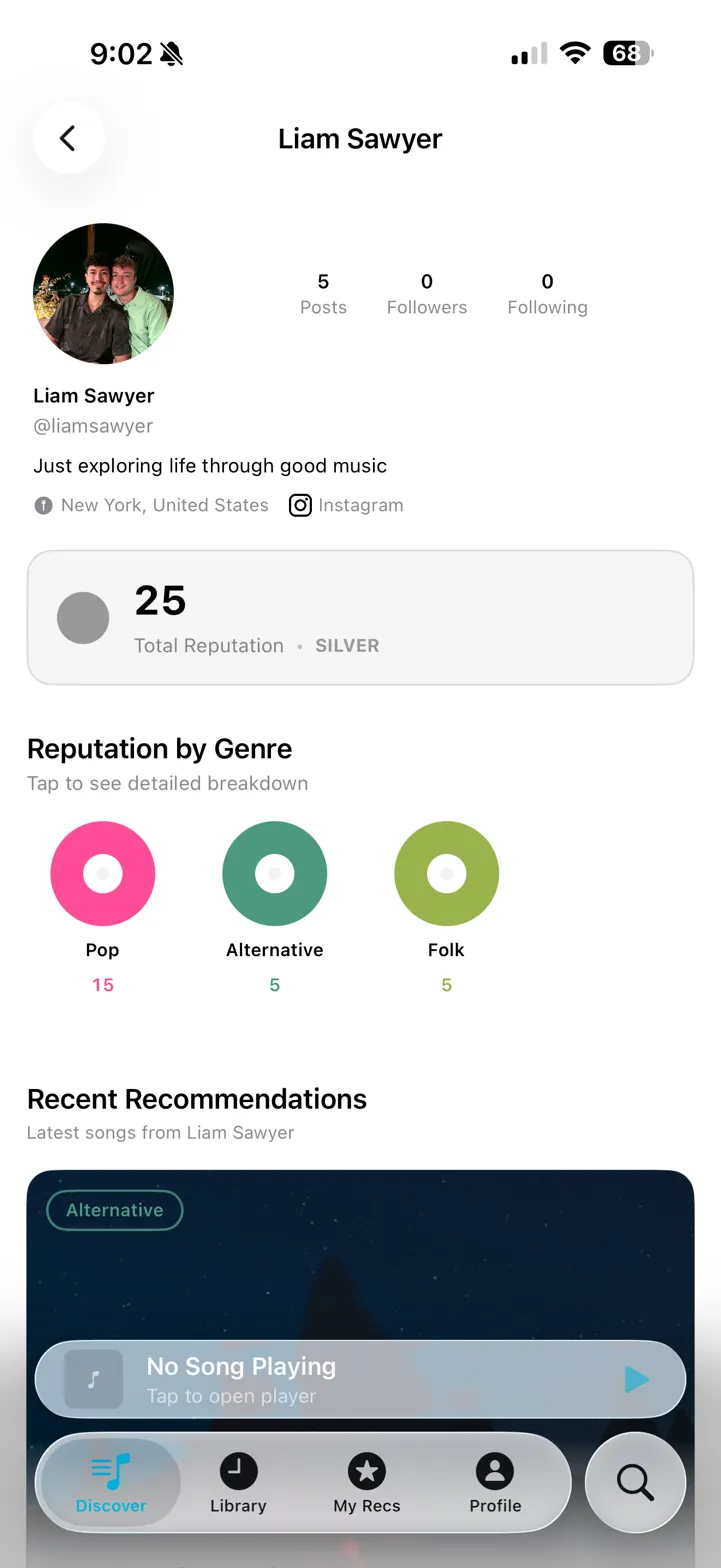This screenshot has width=721, height=1568.
Task: Tap the Pop genre reputation ring
Action: (102, 873)
